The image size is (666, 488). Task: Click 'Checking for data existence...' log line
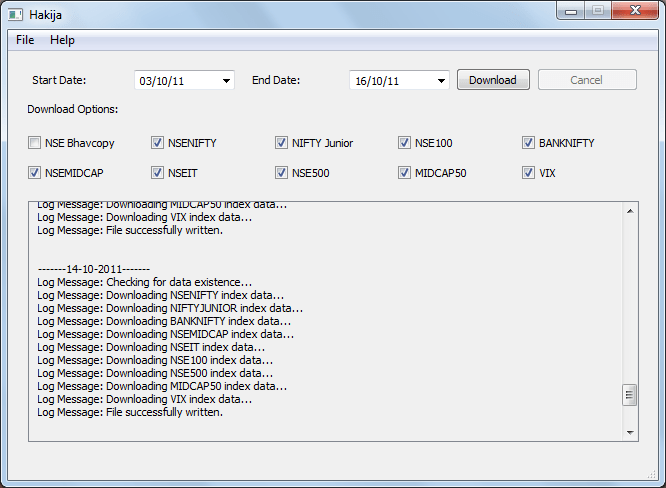(144, 282)
